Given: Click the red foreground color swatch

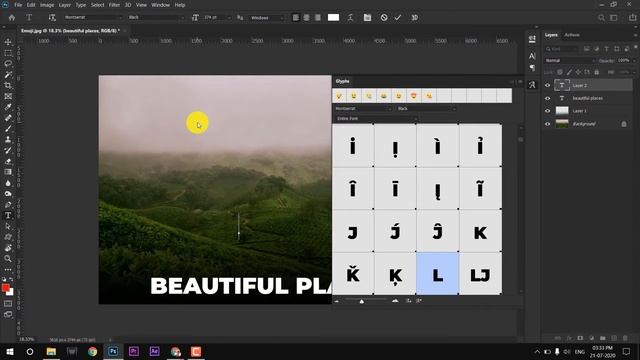Looking at the screenshot, I should (x=5, y=288).
